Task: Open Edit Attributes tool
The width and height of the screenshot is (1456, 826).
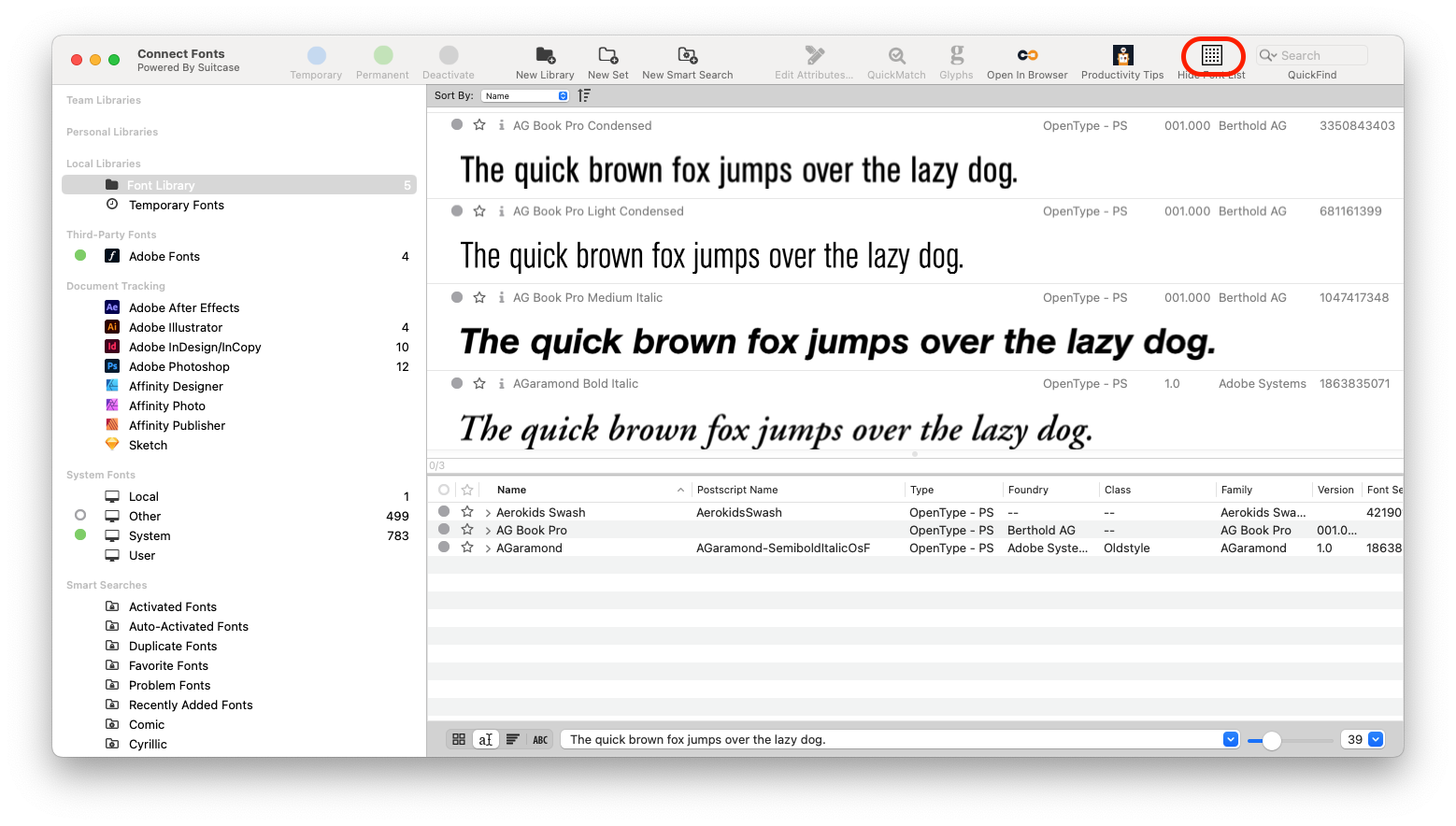Action: coord(815,55)
